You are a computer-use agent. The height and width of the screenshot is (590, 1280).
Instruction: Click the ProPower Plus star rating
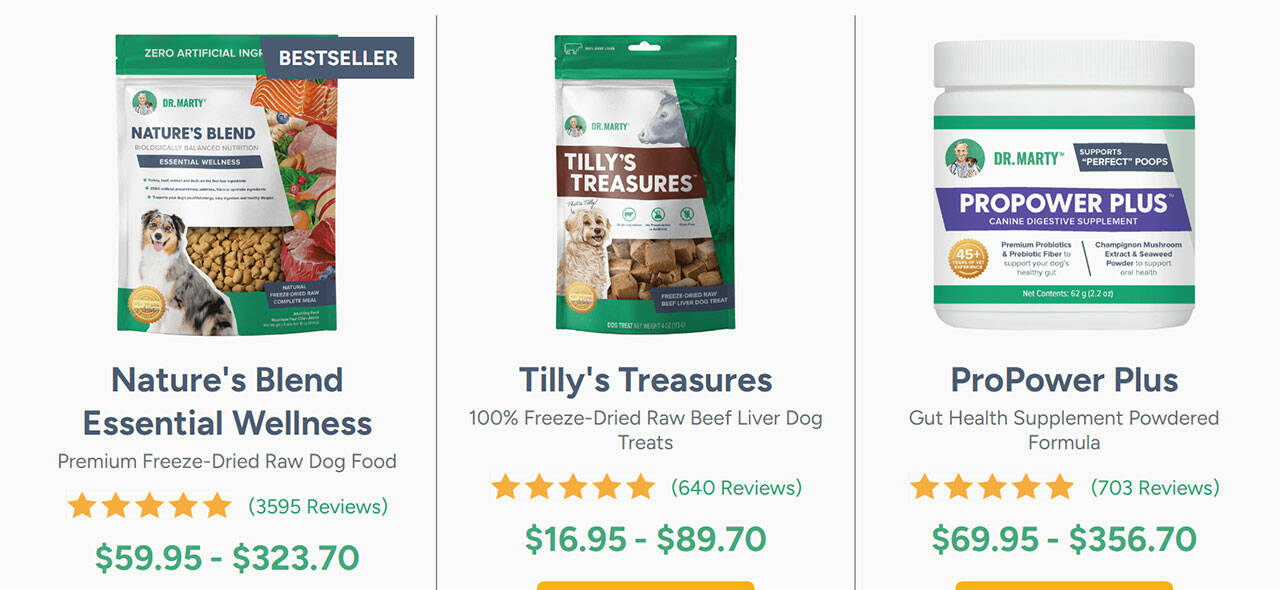click(x=992, y=488)
